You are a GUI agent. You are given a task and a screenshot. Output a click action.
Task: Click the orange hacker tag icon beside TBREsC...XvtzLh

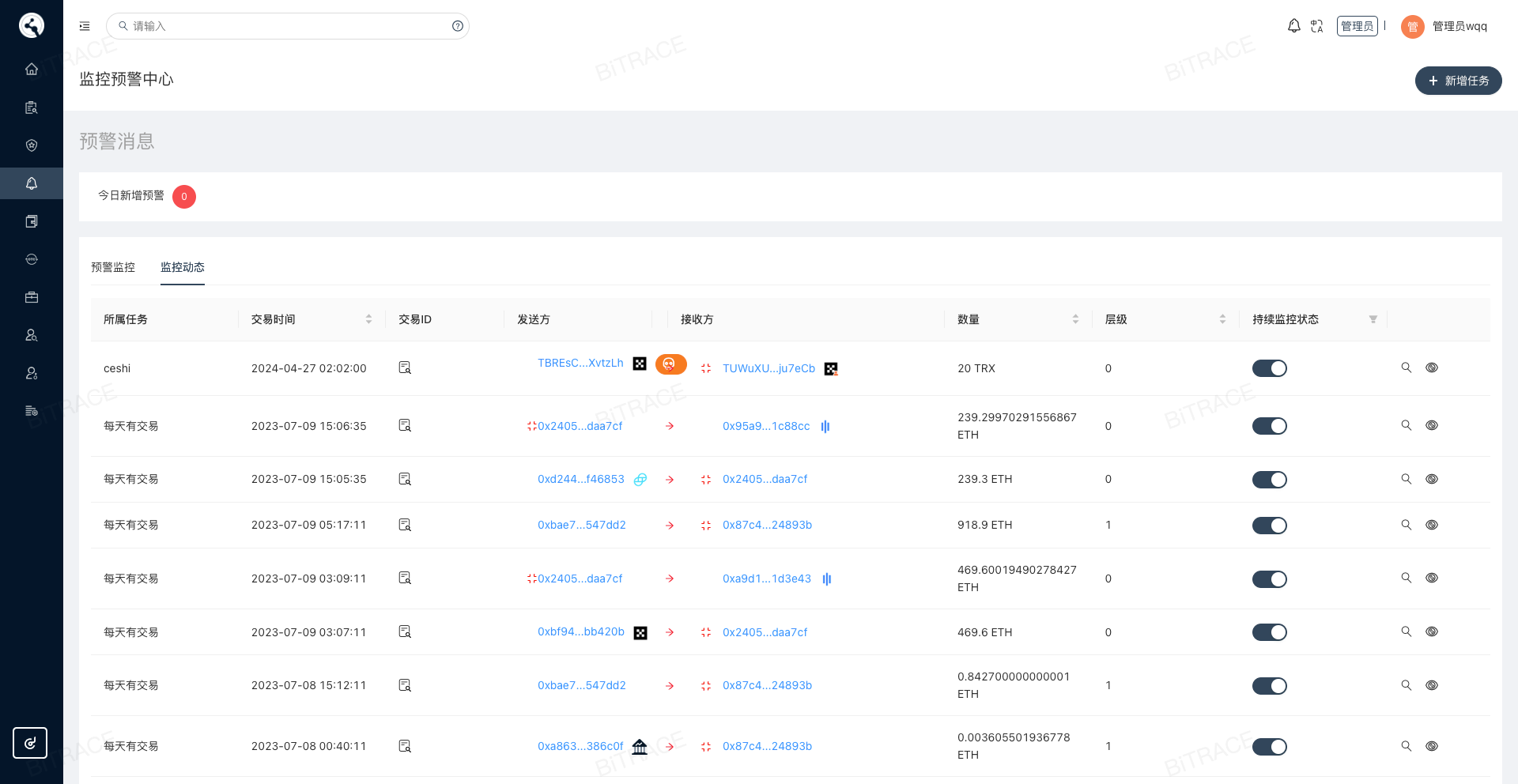click(670, 364)
